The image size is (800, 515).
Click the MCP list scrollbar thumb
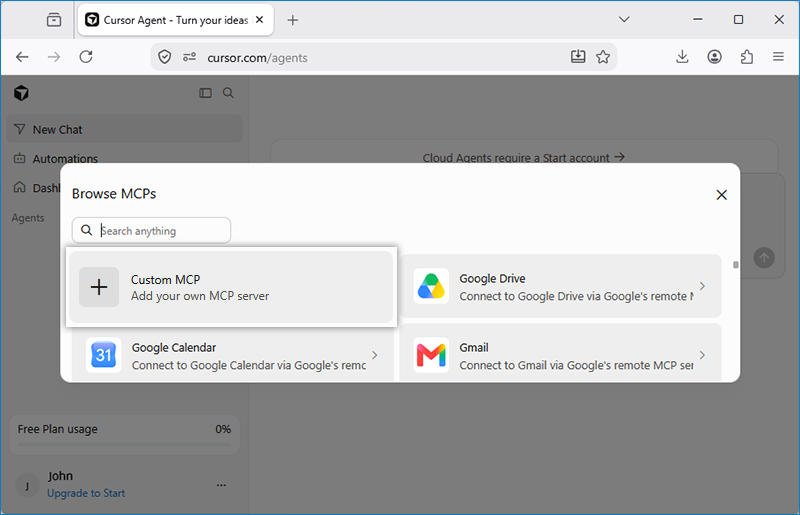[x=736, y=264]
